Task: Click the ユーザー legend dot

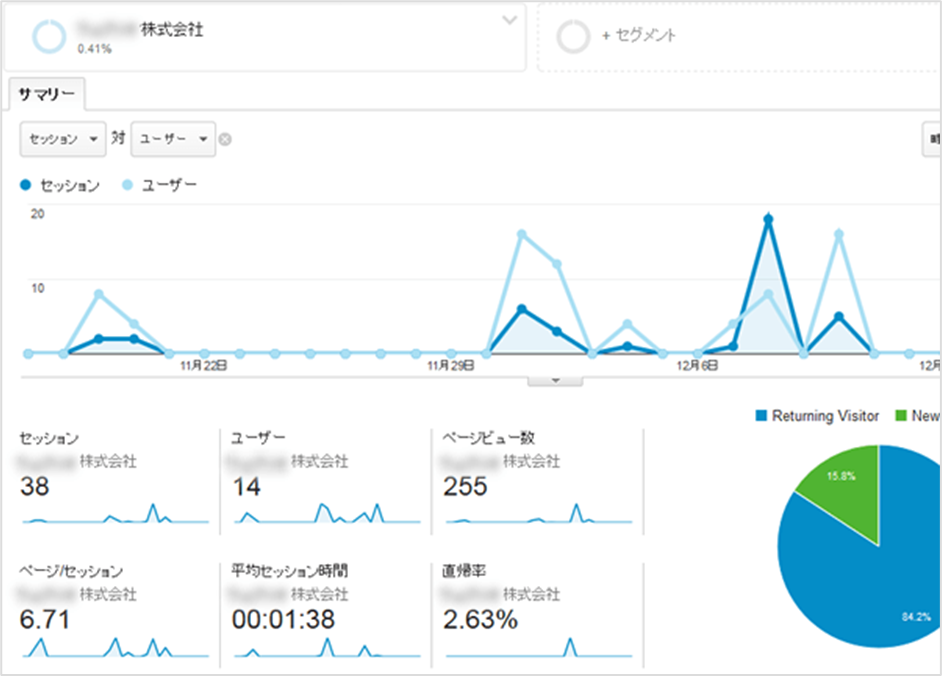Action: click(127, 185)
